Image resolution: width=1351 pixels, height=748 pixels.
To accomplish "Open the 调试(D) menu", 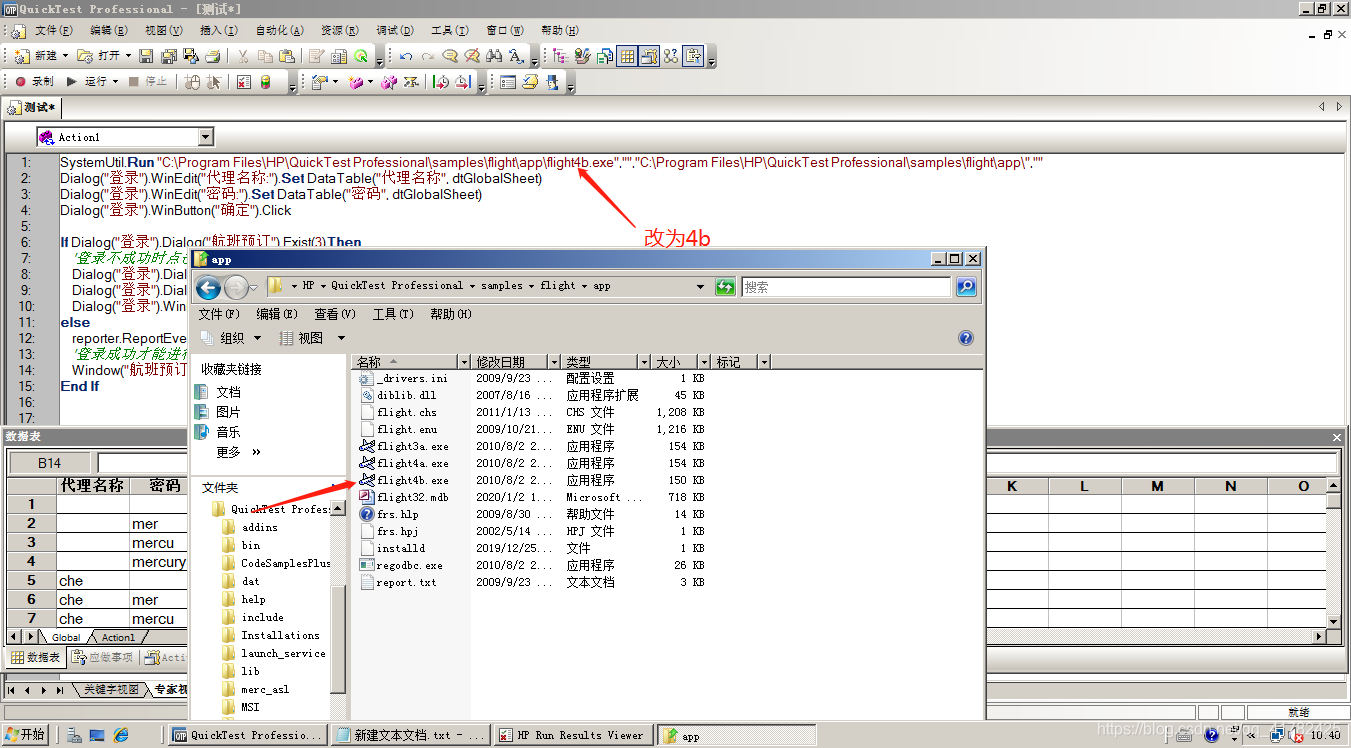I will pyautogui.click(x=395, y=31).
